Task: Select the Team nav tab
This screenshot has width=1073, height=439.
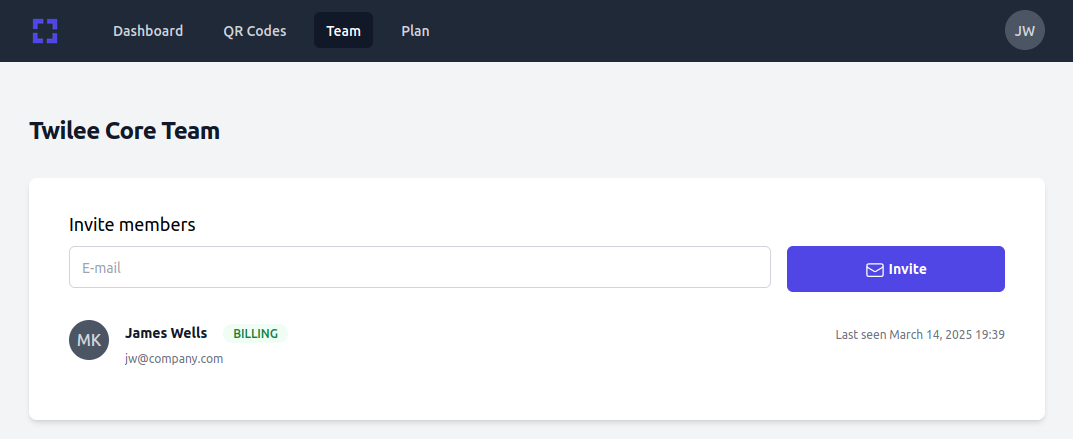Action: click(x=344, y=31)
